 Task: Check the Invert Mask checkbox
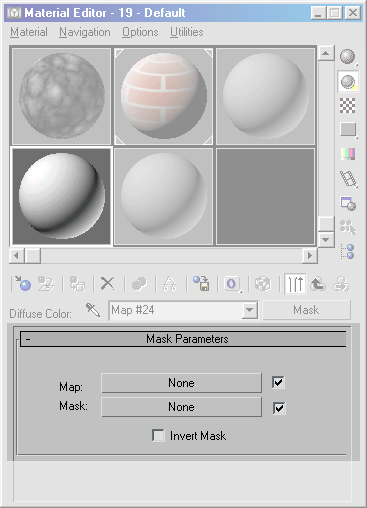click(158, 435)
